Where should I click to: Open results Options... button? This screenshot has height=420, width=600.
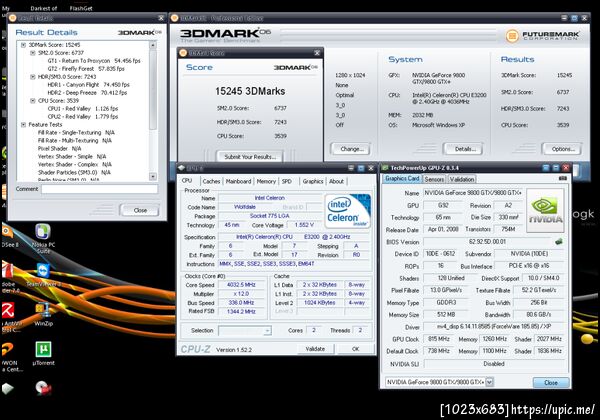click(562, 149)
